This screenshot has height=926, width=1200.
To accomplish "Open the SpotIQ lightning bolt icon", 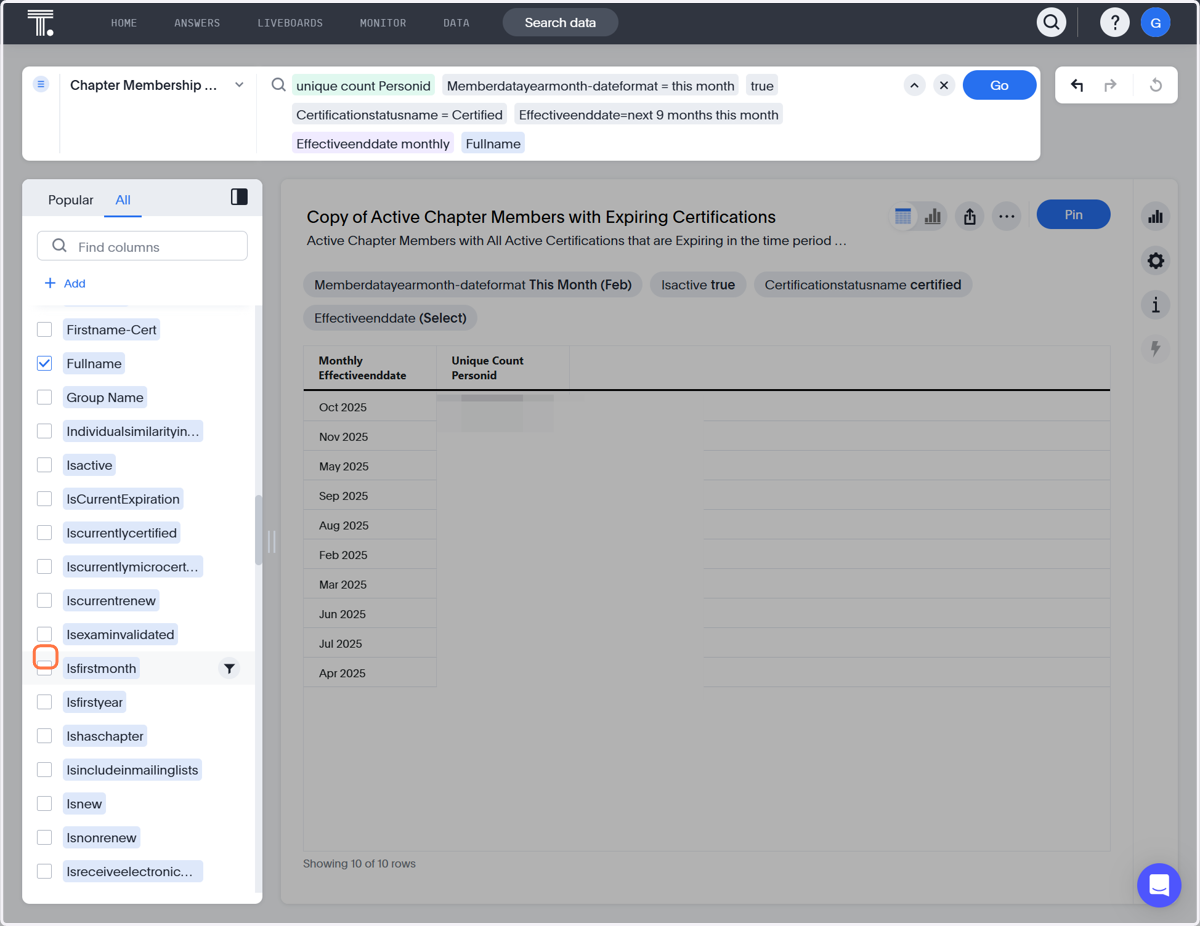I will click(x=1156, y=349).
